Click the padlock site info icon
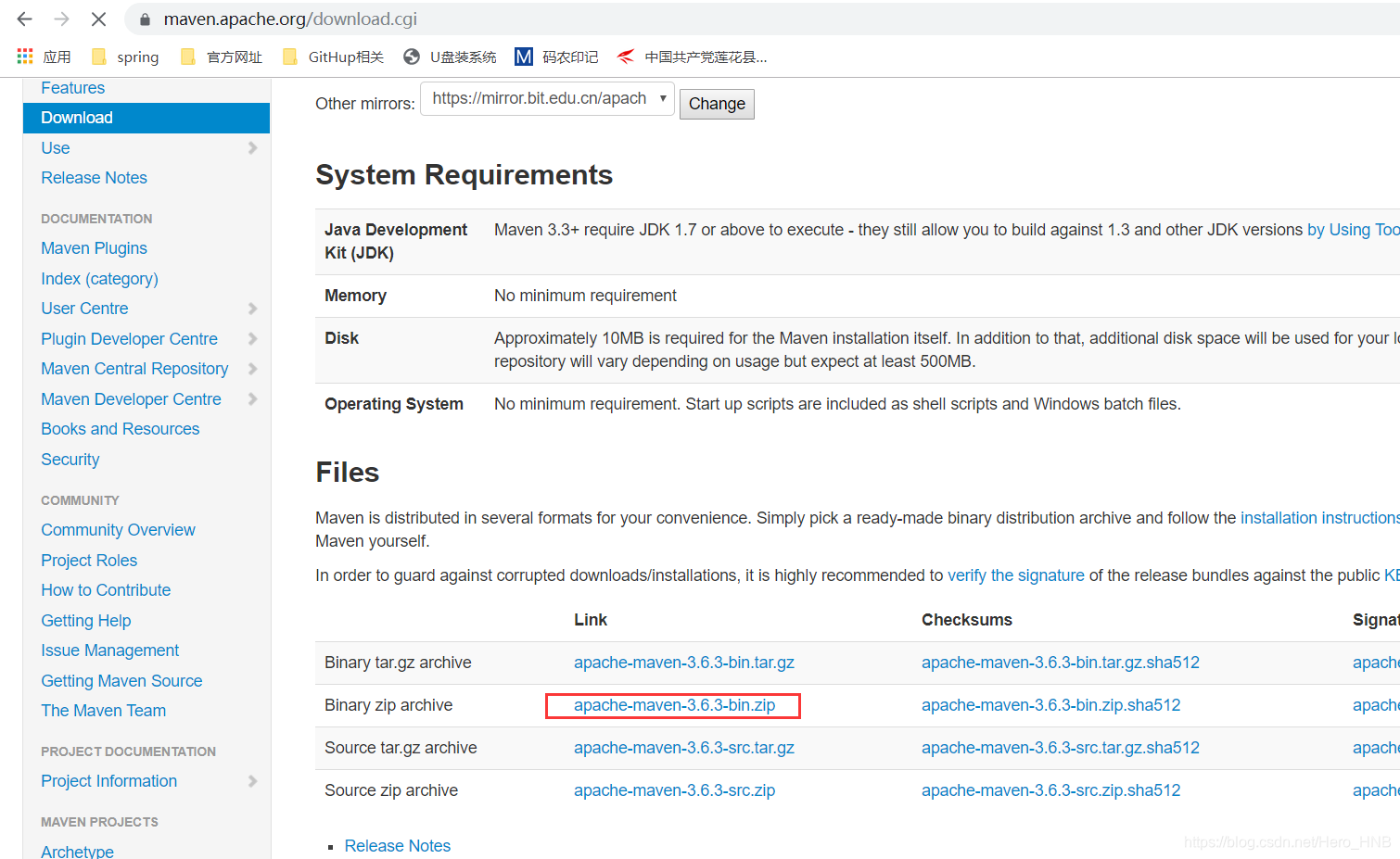Image resolution: width=1400 pixels, height=859 pixels. click(x=145, y=19)
